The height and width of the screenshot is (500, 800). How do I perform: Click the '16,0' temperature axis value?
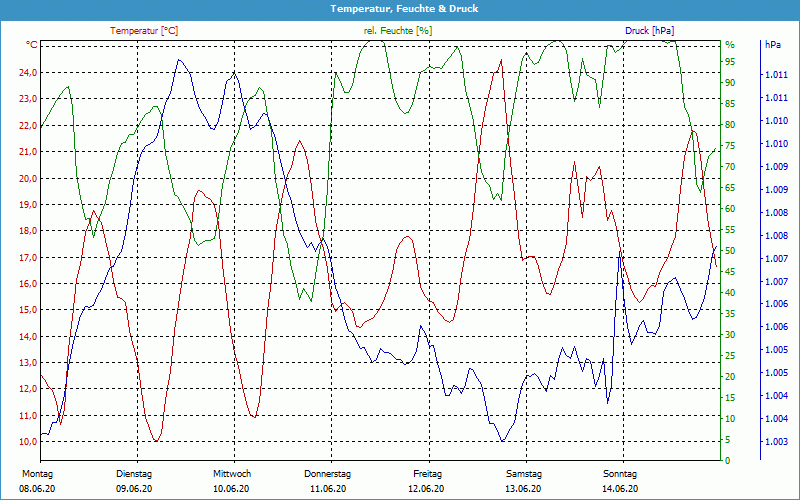pos(28,284)
